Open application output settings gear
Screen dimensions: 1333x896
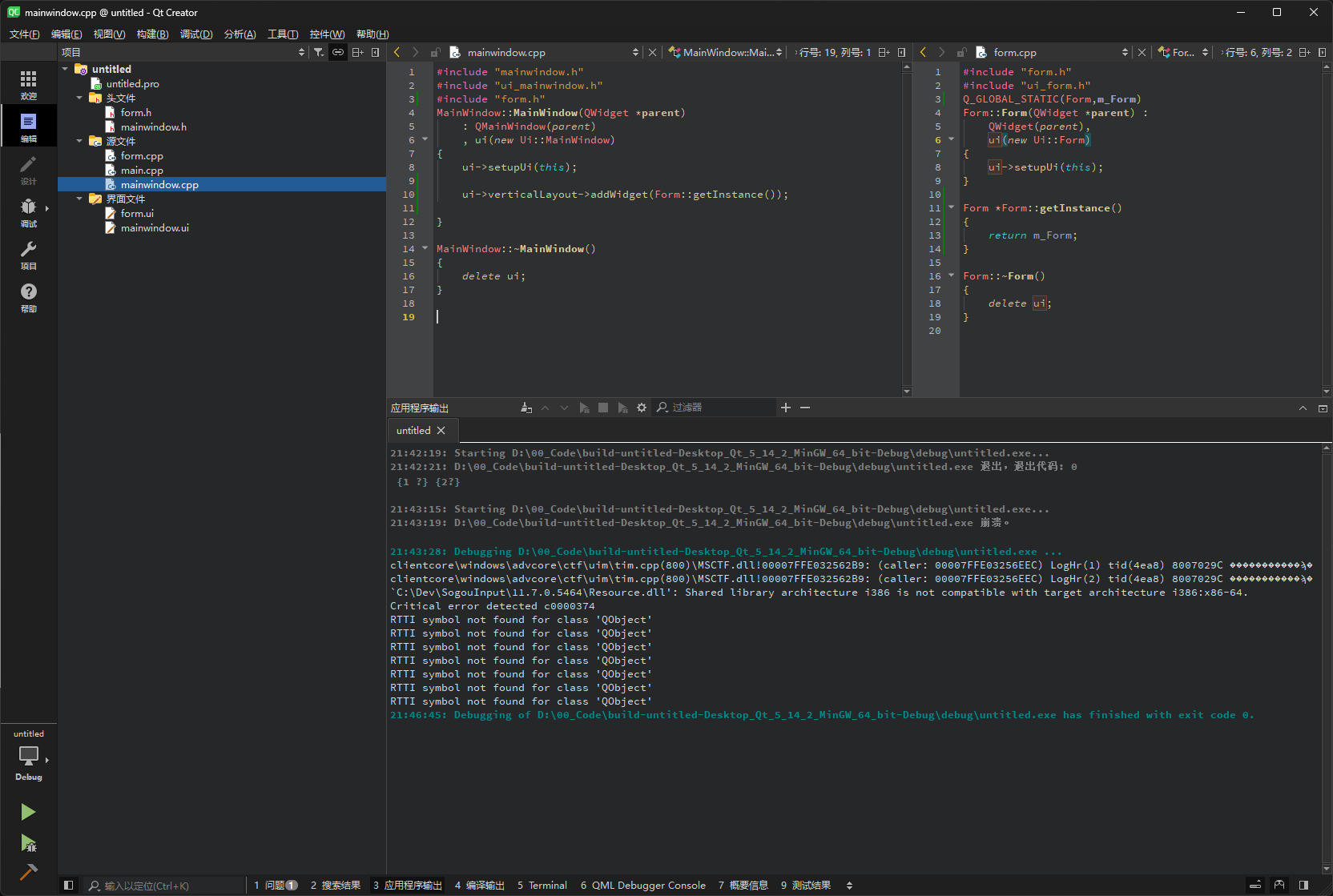642,408
